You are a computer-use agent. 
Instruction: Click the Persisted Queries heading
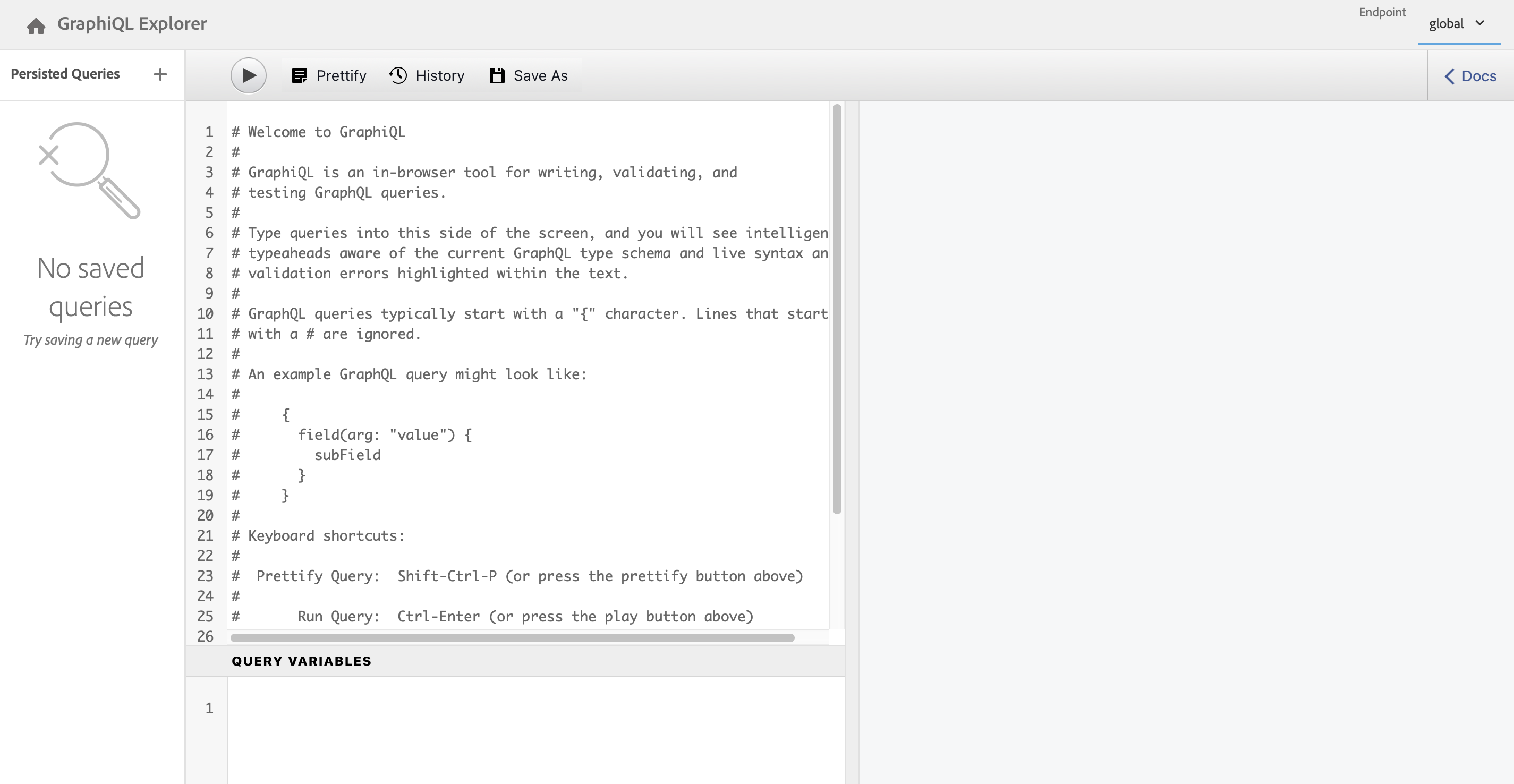(65, 73)
